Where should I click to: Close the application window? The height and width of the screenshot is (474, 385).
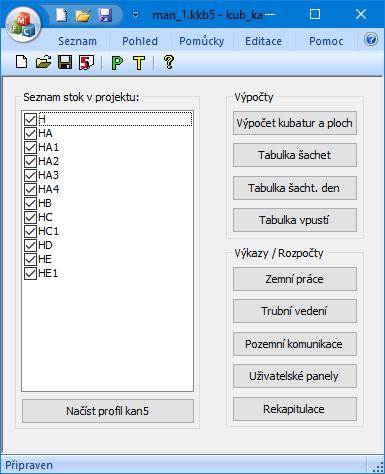pyautogui.click(x=361, y=14)
